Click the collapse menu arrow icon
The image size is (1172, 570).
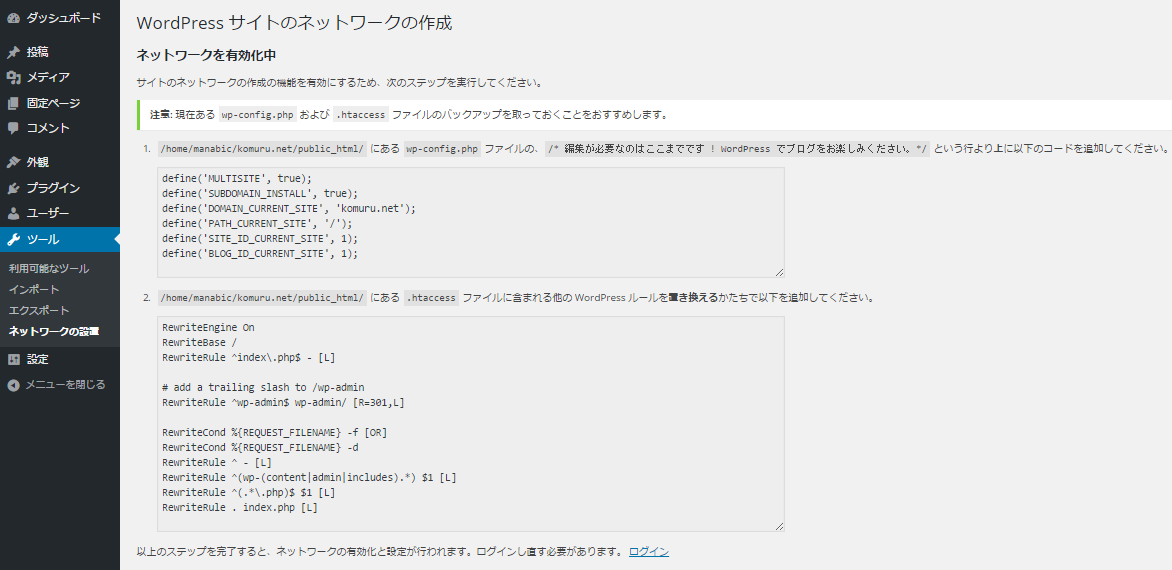tap(13, 385)
